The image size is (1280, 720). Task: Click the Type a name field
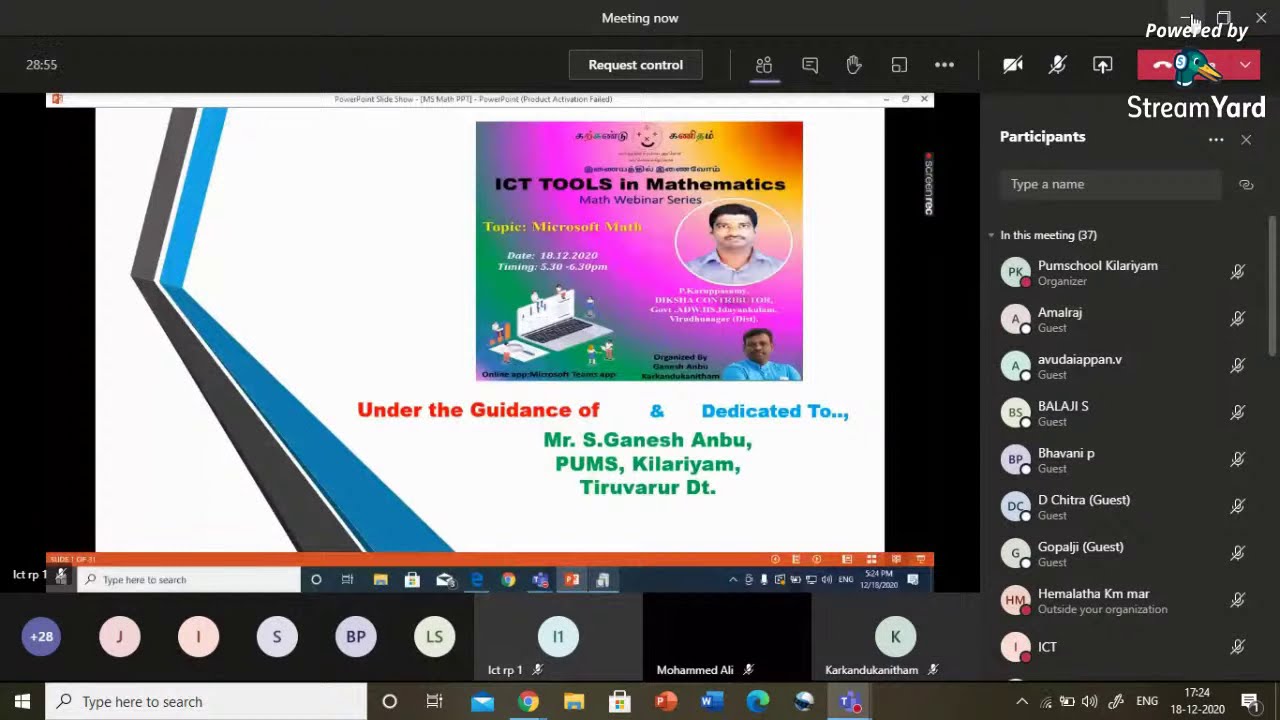[x=1110, y=184]
